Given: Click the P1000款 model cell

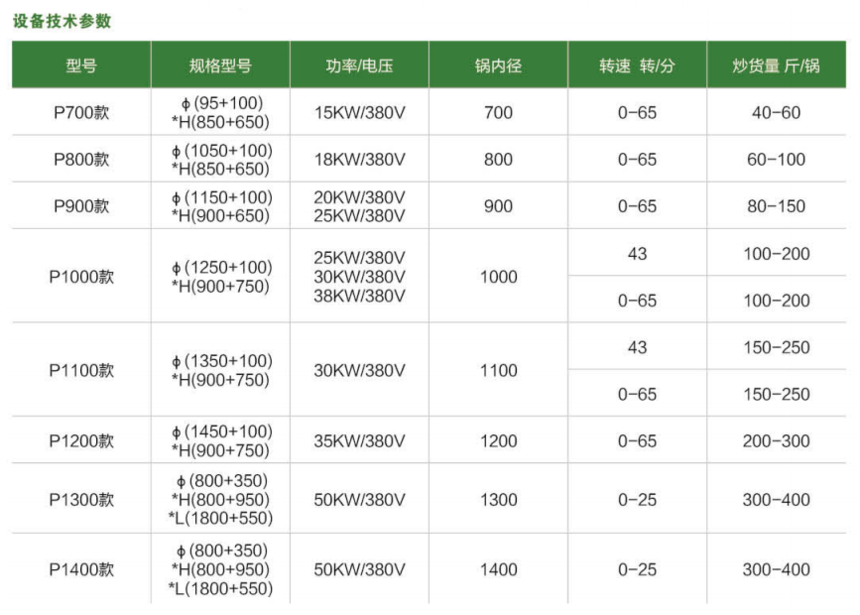Looking at the screenshot, I should [81, 277].
